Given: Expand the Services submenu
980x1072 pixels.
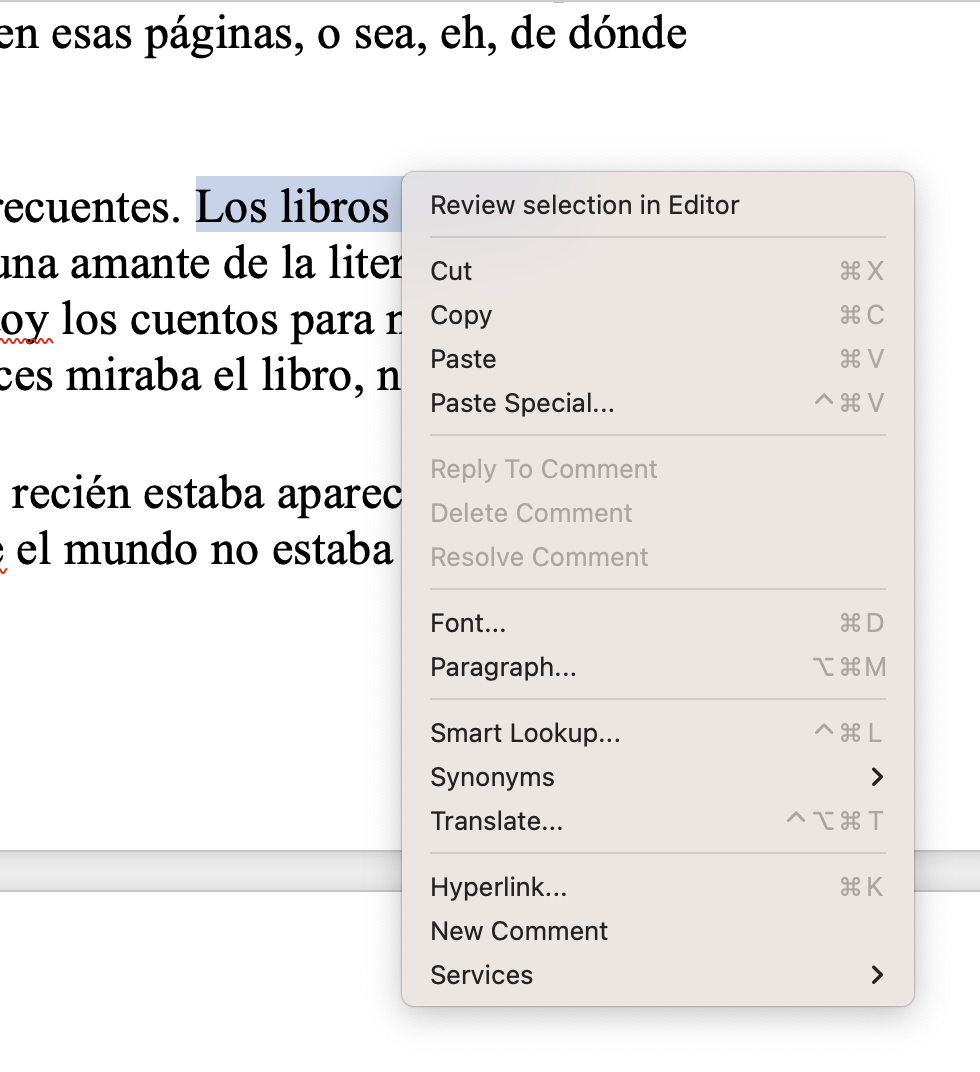Looking at the screenshot, I should click(x=657, y=974).
